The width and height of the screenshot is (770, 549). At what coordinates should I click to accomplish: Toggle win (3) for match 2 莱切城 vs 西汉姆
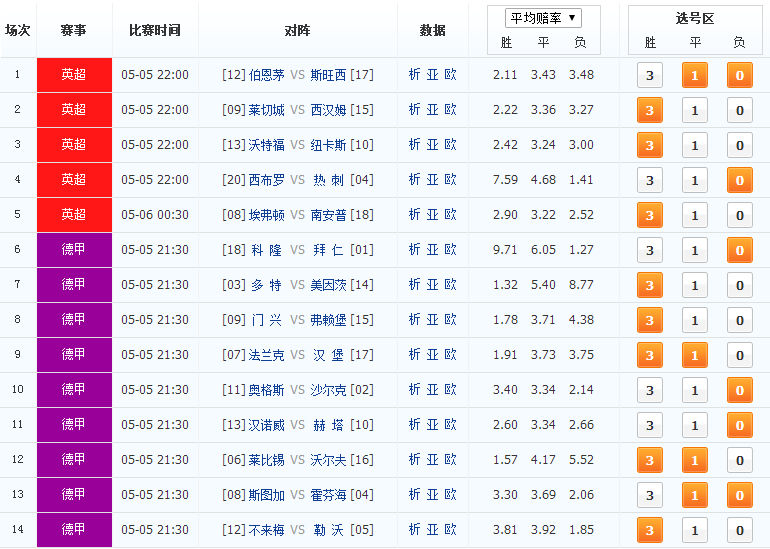[x=650, y=110]
